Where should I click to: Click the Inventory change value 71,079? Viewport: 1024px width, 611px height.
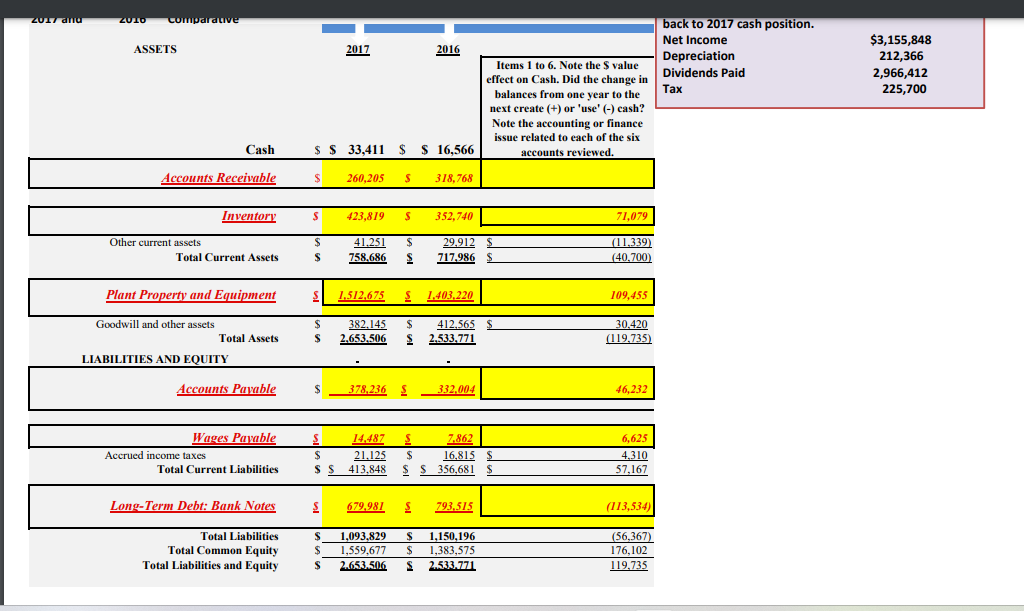tap(631, 216)
